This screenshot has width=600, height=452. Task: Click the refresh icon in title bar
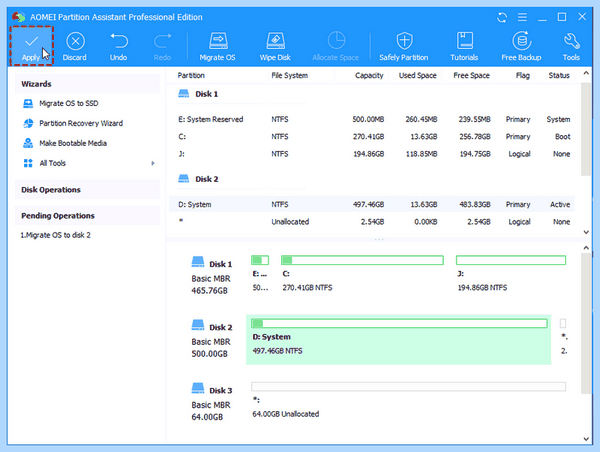tap(502, 17)
